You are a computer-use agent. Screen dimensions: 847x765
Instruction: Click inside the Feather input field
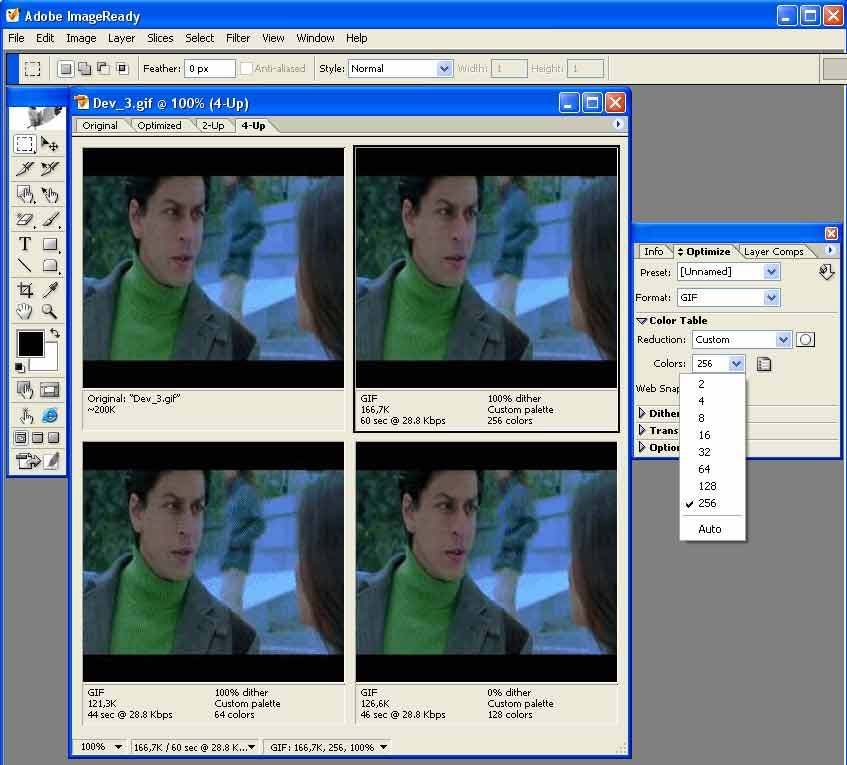pos(210,69)
